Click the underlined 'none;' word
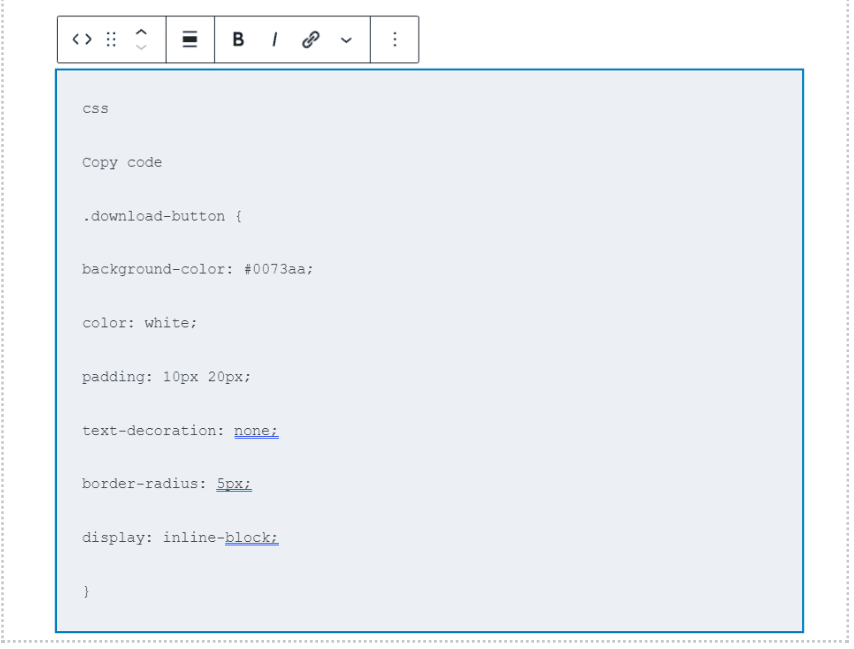Screen dimensions: 854x649 coord(256,431)
